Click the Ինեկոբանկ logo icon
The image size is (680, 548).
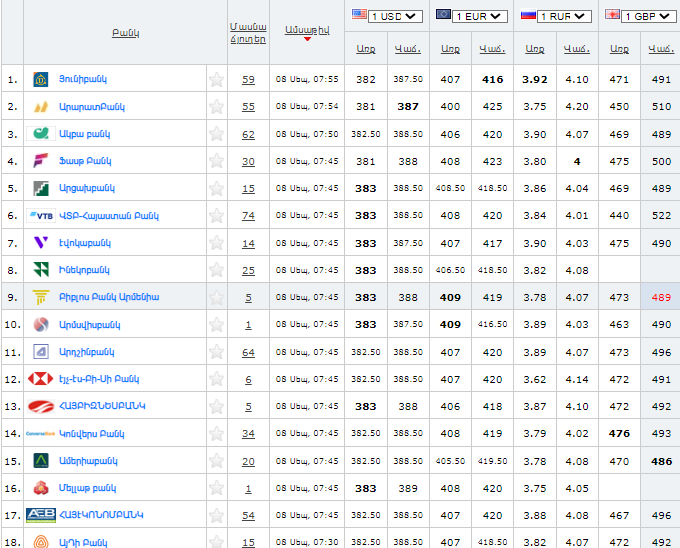pos(41,270)
